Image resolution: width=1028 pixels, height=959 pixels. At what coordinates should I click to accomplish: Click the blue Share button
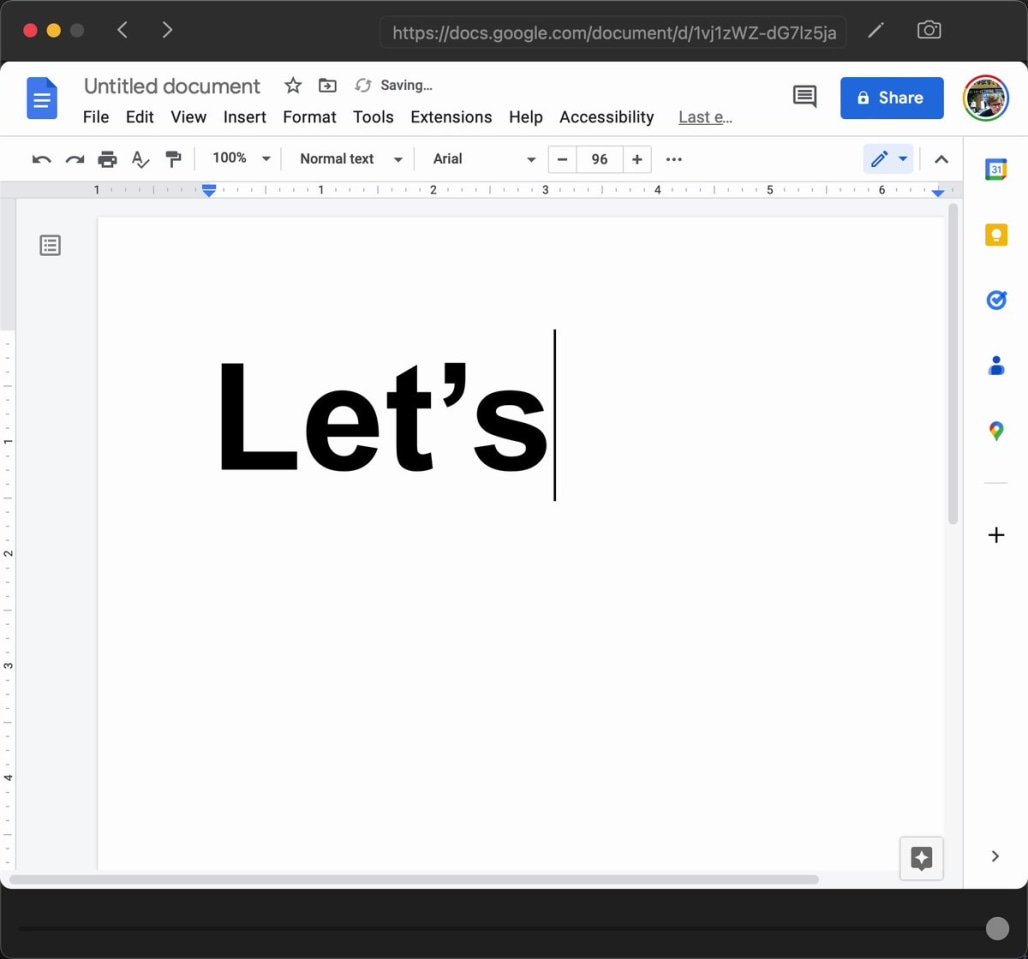point(891,98)
